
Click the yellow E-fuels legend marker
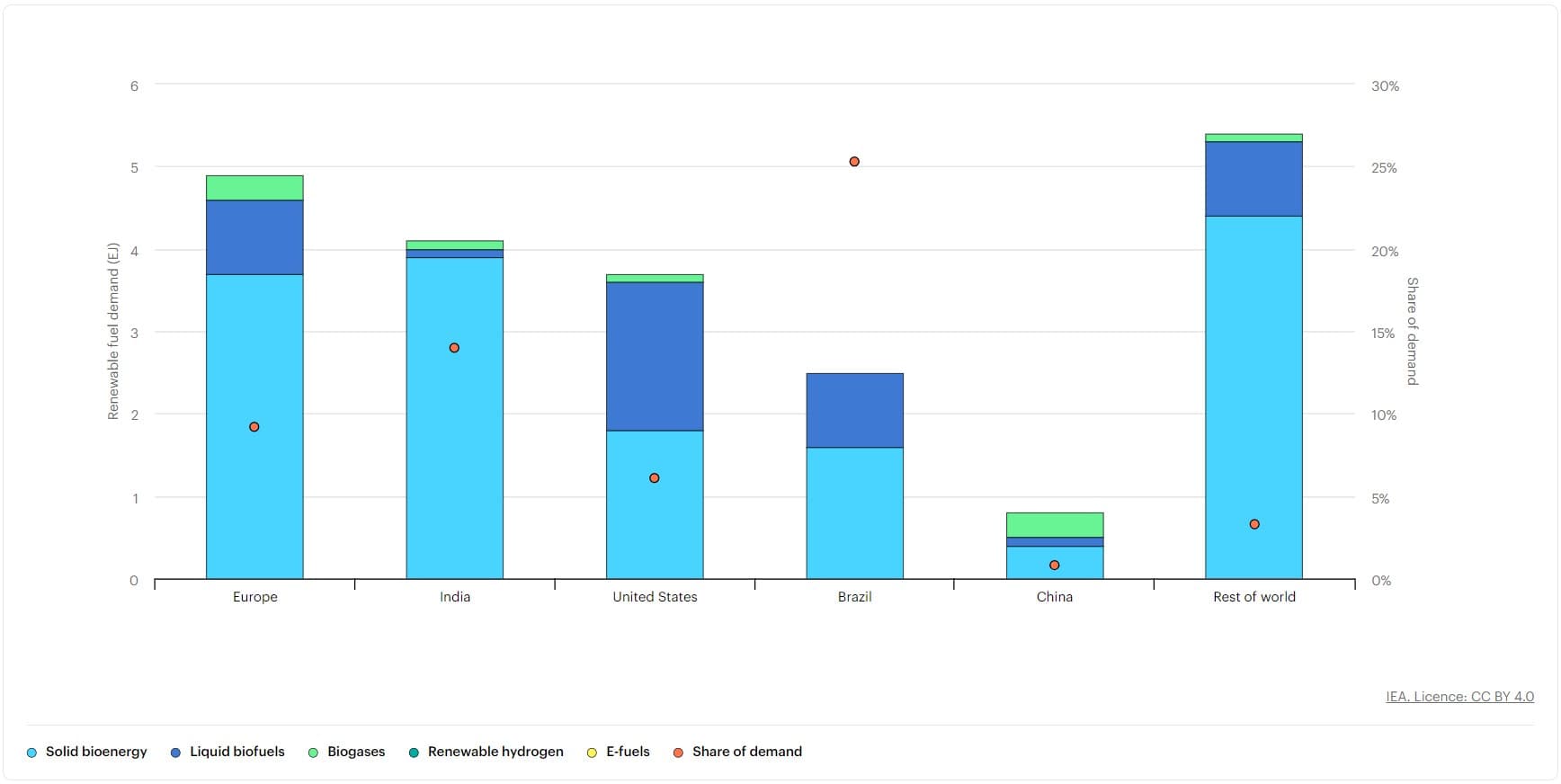(x=592, y=753)
